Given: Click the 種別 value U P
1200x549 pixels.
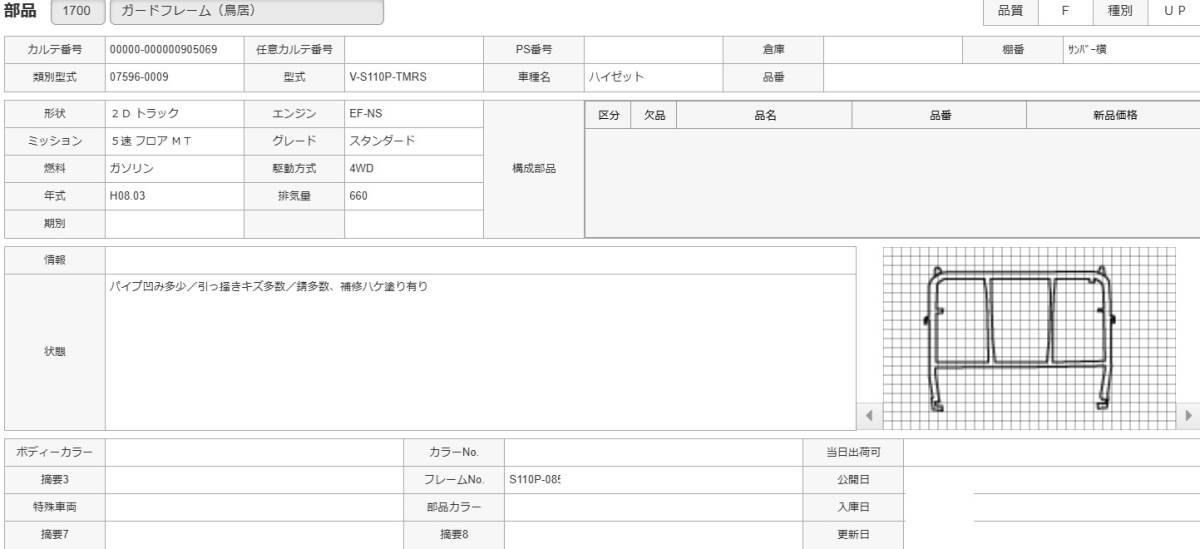Looking at the screenshot, I should tap(1174, 11).
